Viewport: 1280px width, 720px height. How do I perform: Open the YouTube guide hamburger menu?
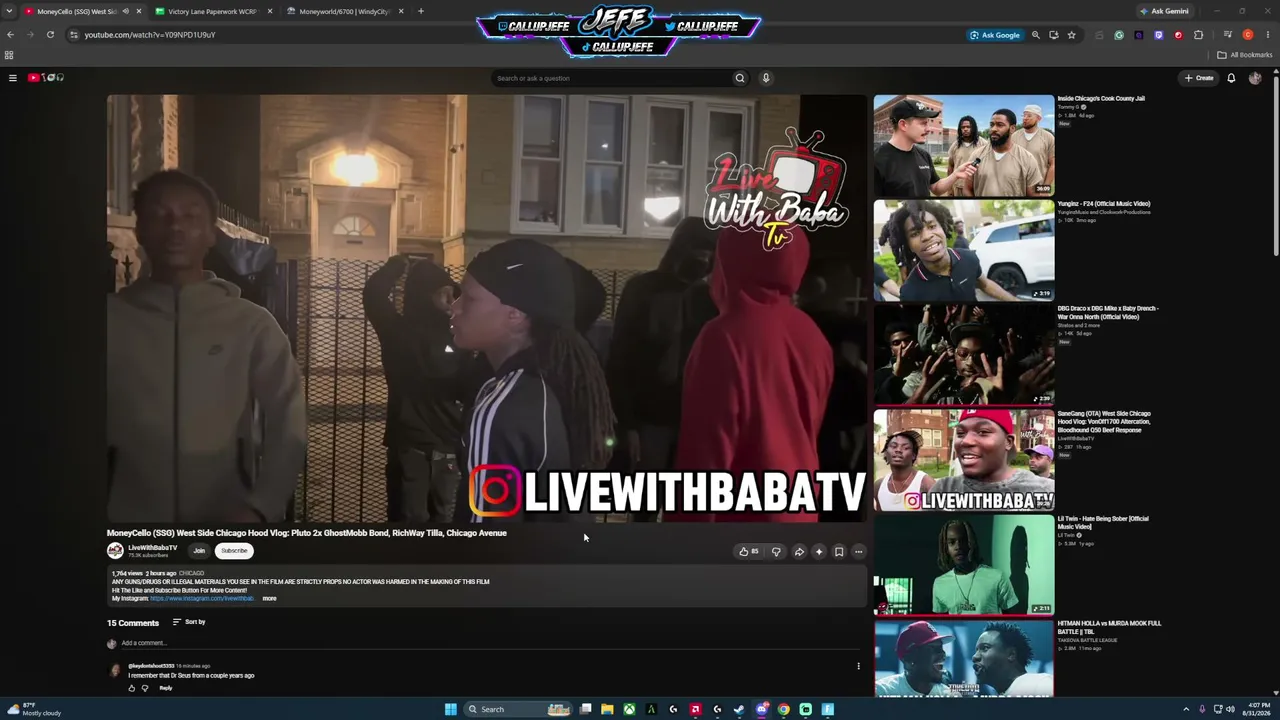coord(12,78)
